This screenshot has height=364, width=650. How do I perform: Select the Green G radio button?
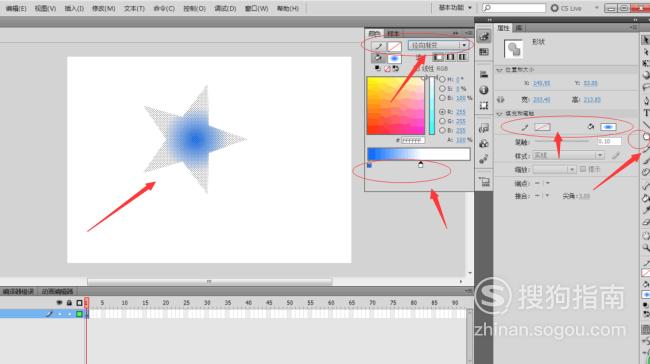click(442, 121)
